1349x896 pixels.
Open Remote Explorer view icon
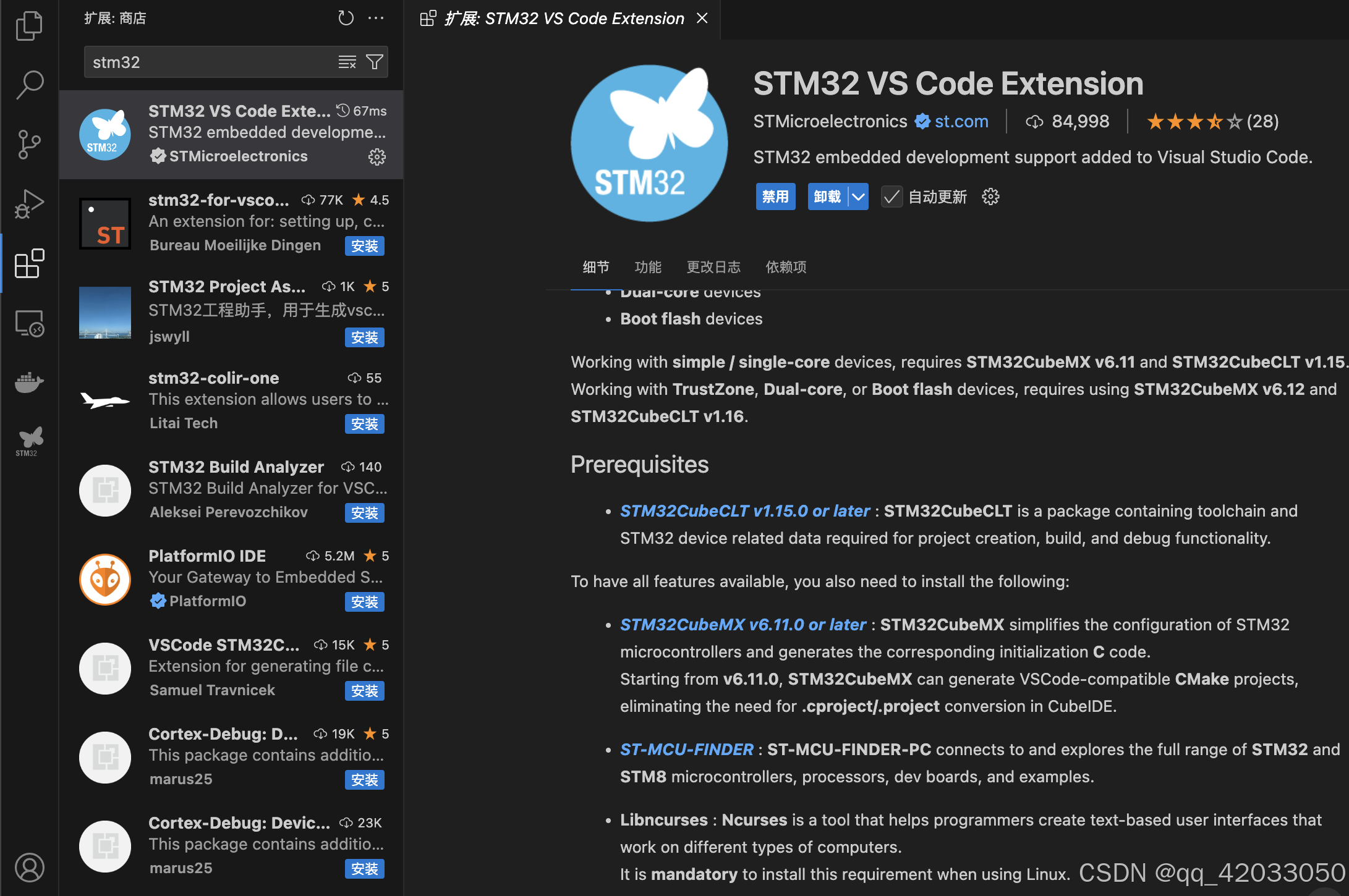point(29,323)
